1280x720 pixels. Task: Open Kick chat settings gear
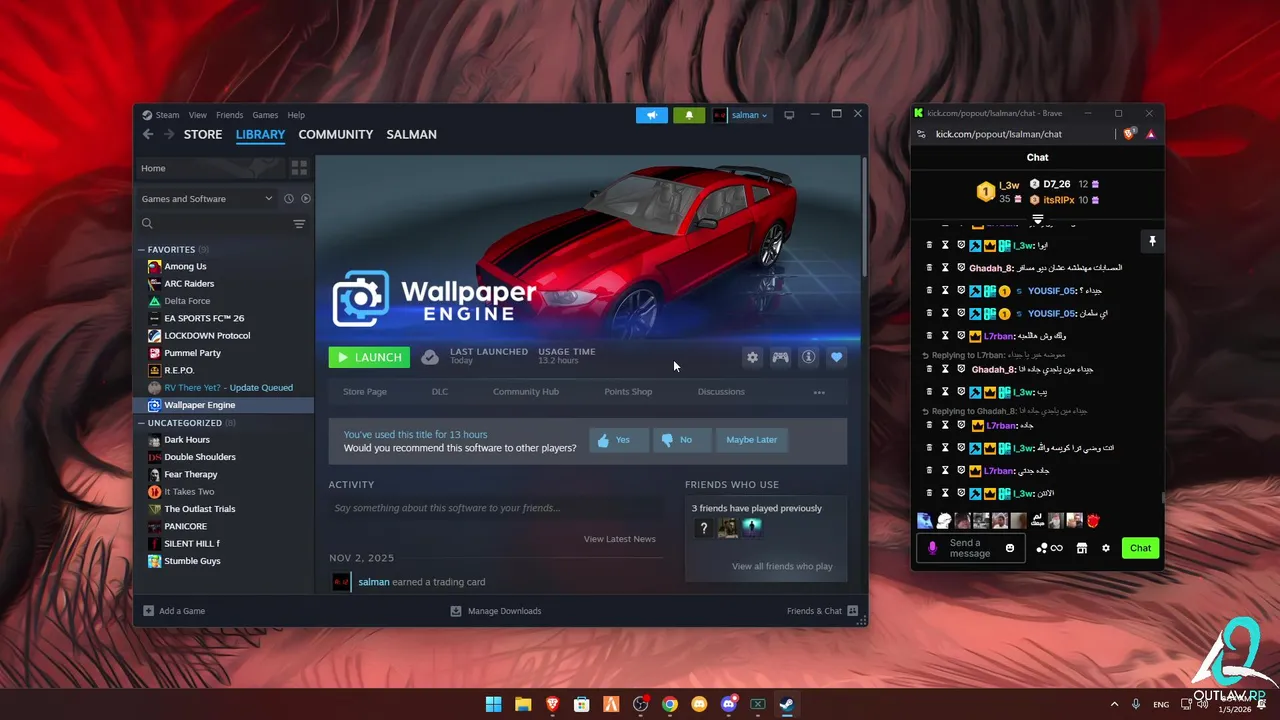click(1106, 548)
